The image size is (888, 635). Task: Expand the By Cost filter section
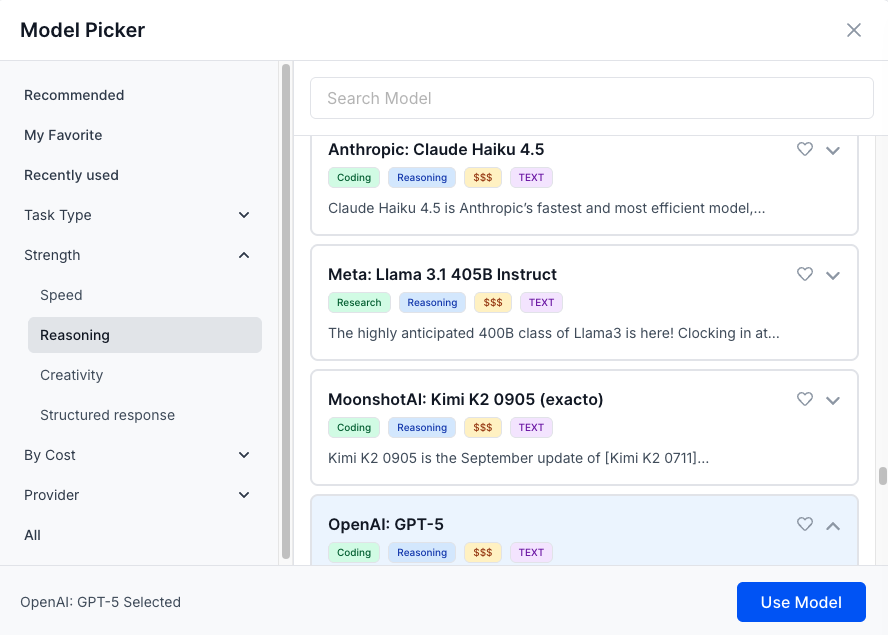click(137, 455)
